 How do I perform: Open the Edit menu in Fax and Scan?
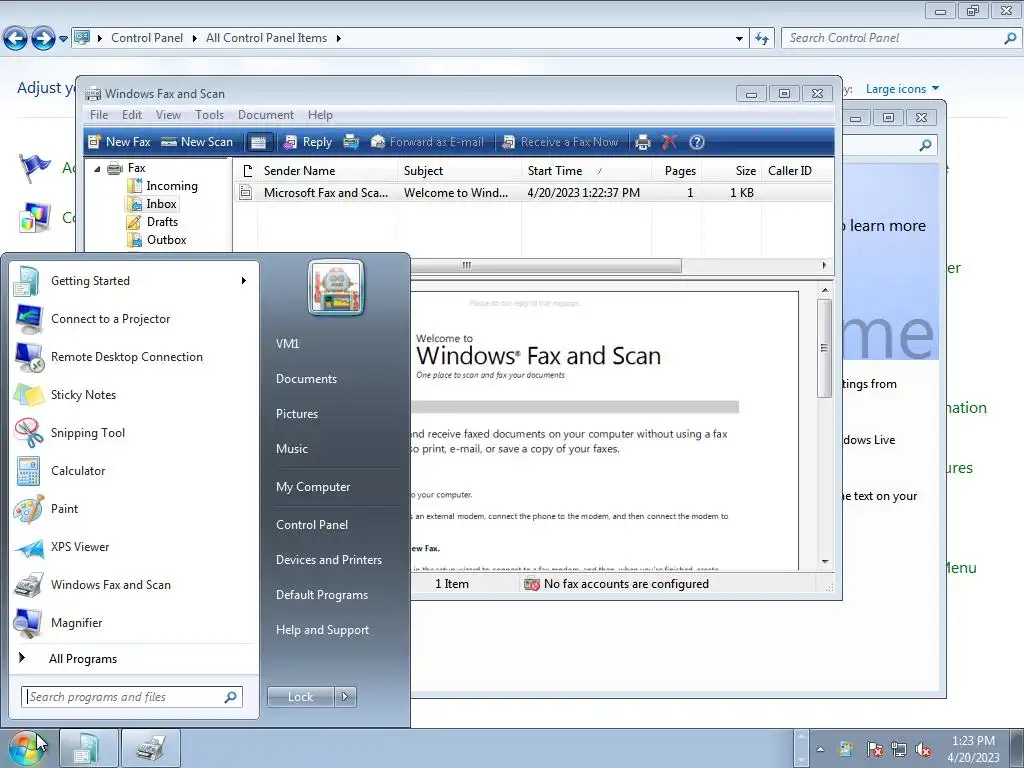pyautogui.click(x=132, y=115)
